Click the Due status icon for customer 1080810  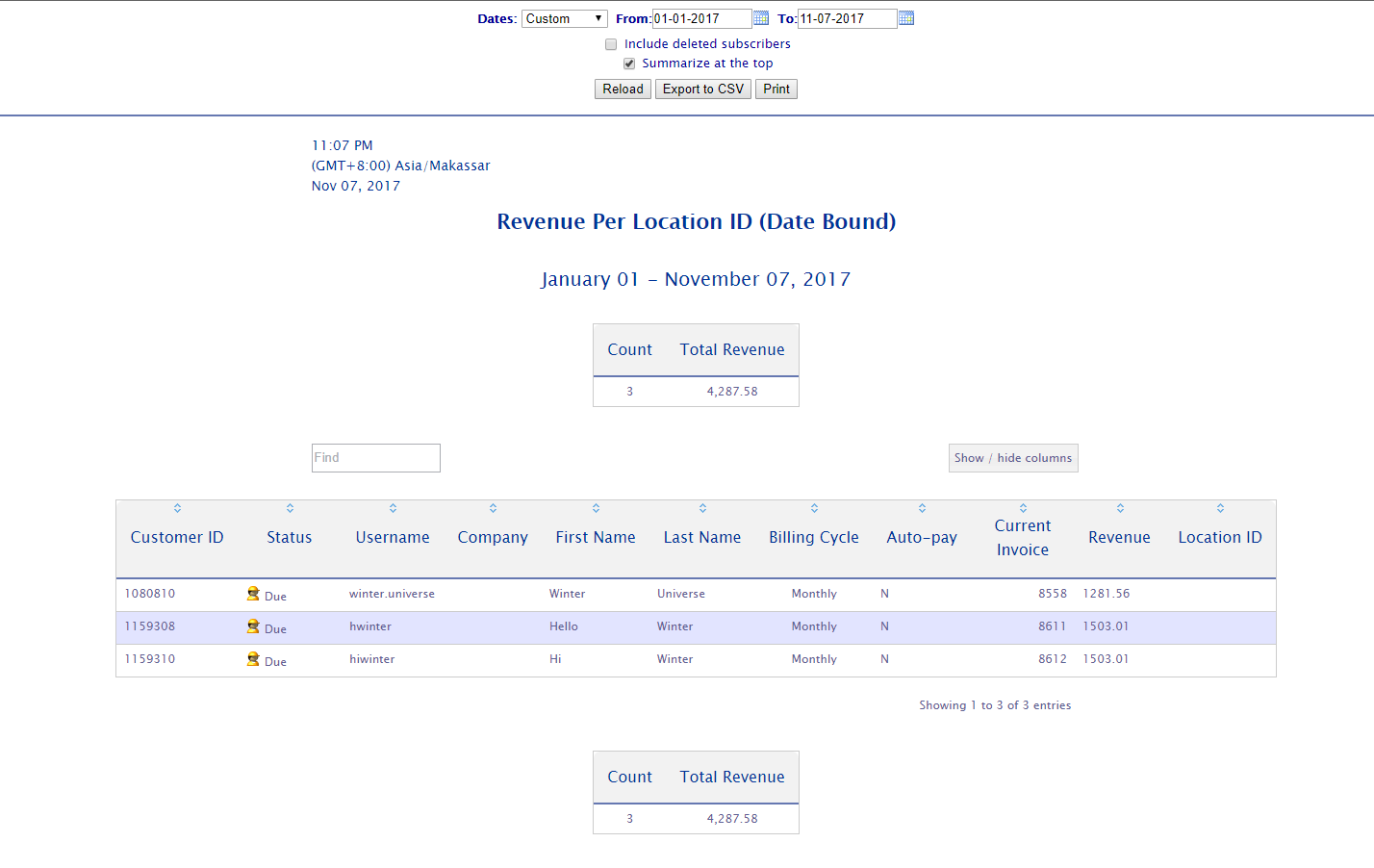click(253, 594)
